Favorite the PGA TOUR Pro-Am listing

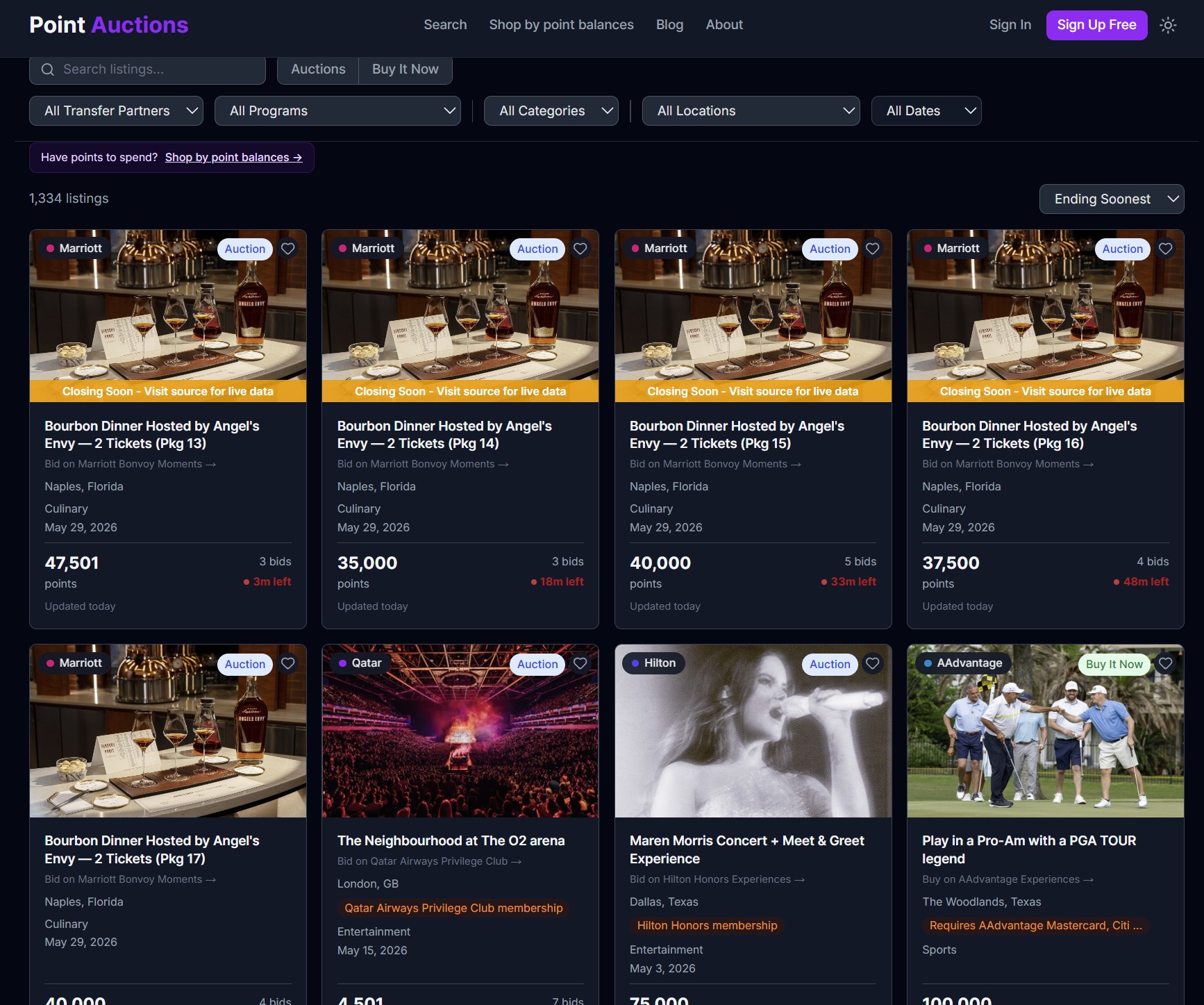pos(1166,664)
